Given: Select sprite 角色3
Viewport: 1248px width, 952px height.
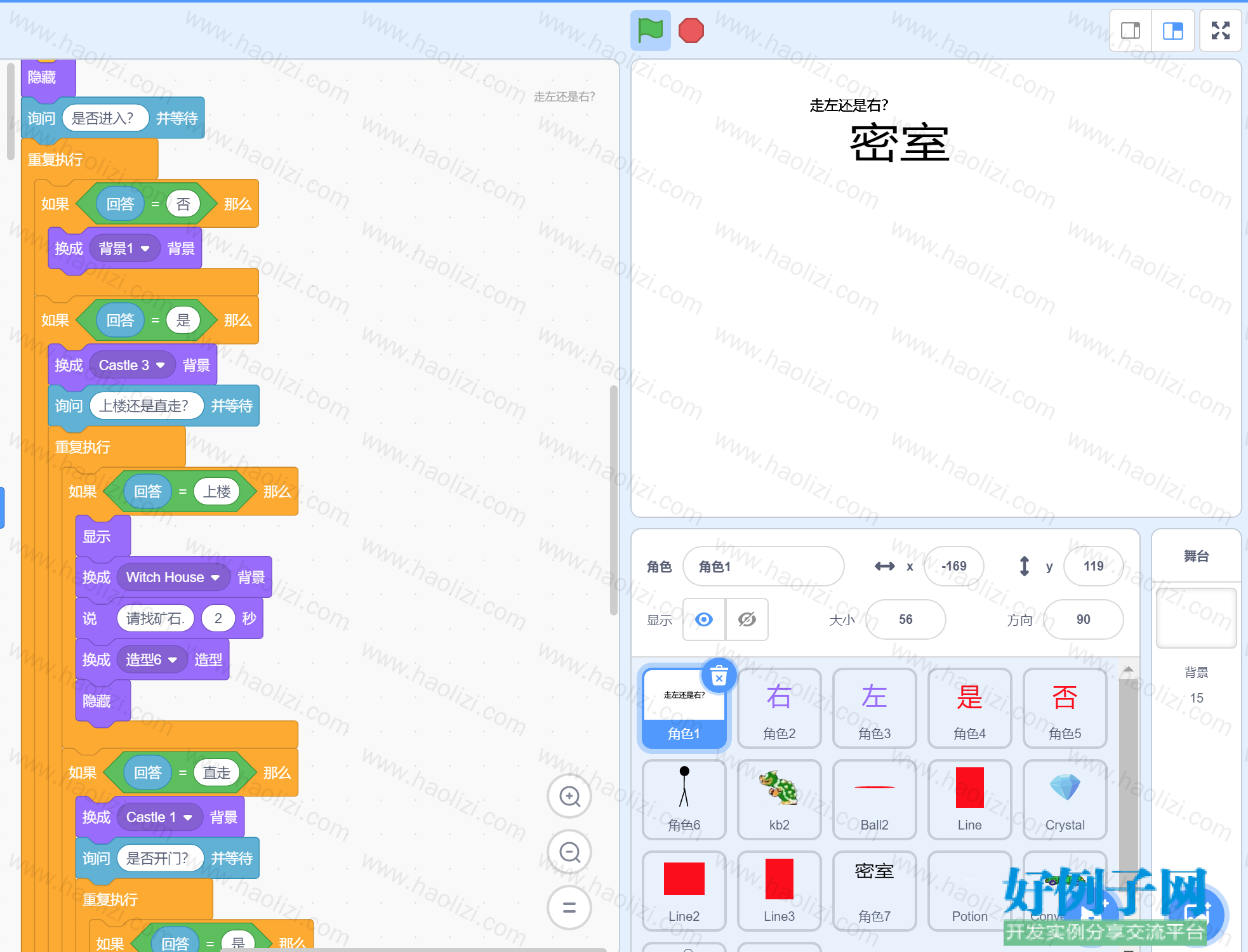Looking at the screenshot, I should tap(874, 708).
